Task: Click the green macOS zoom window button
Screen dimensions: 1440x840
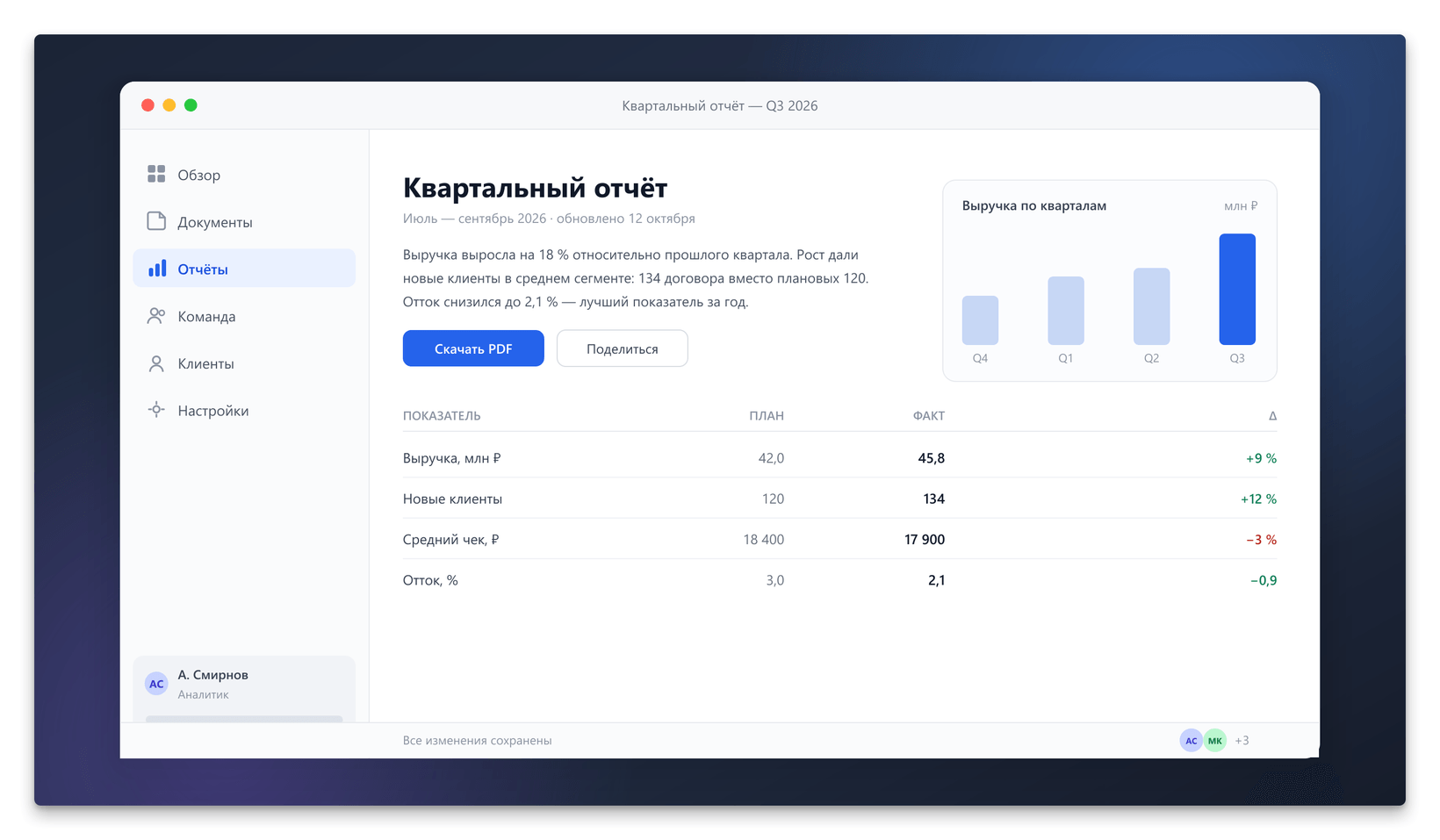Action: click(x=191, y=105)
